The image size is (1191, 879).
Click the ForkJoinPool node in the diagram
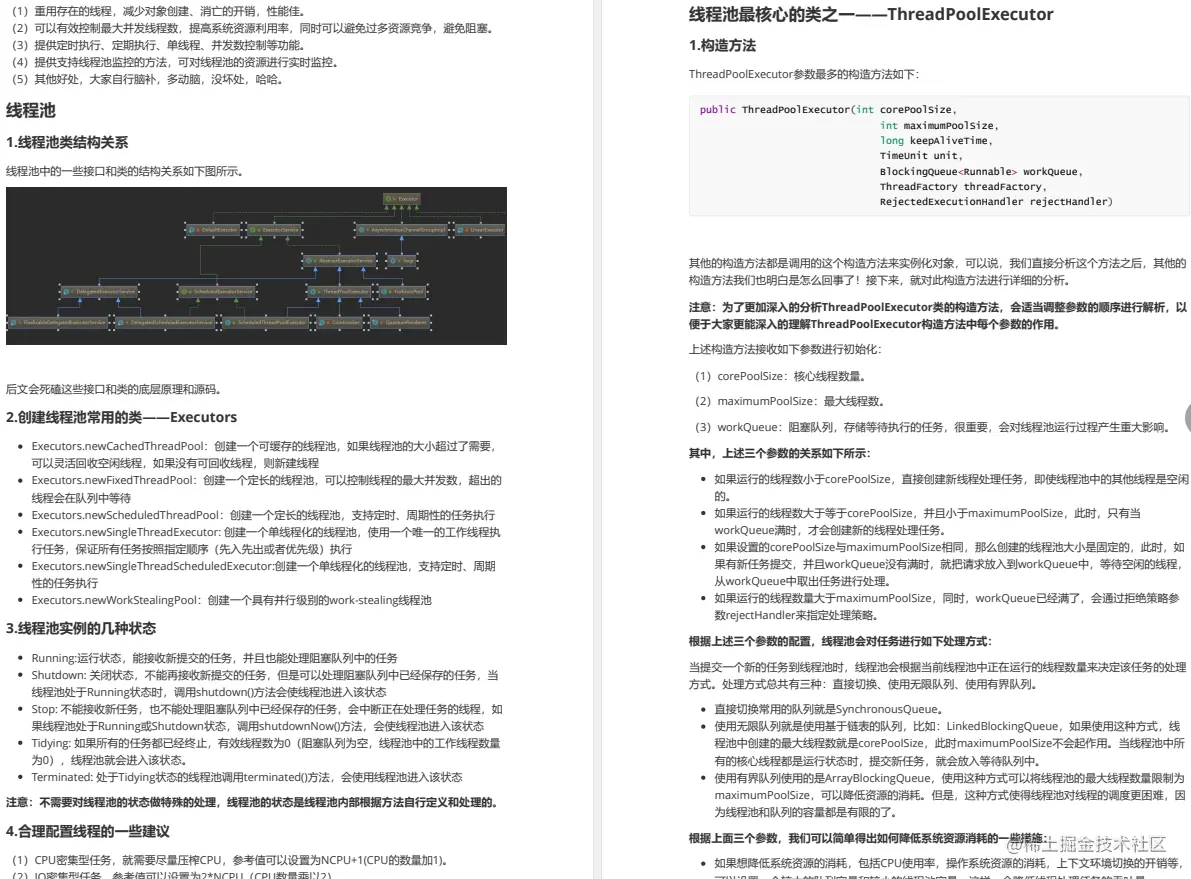click(x=402, y=291)
